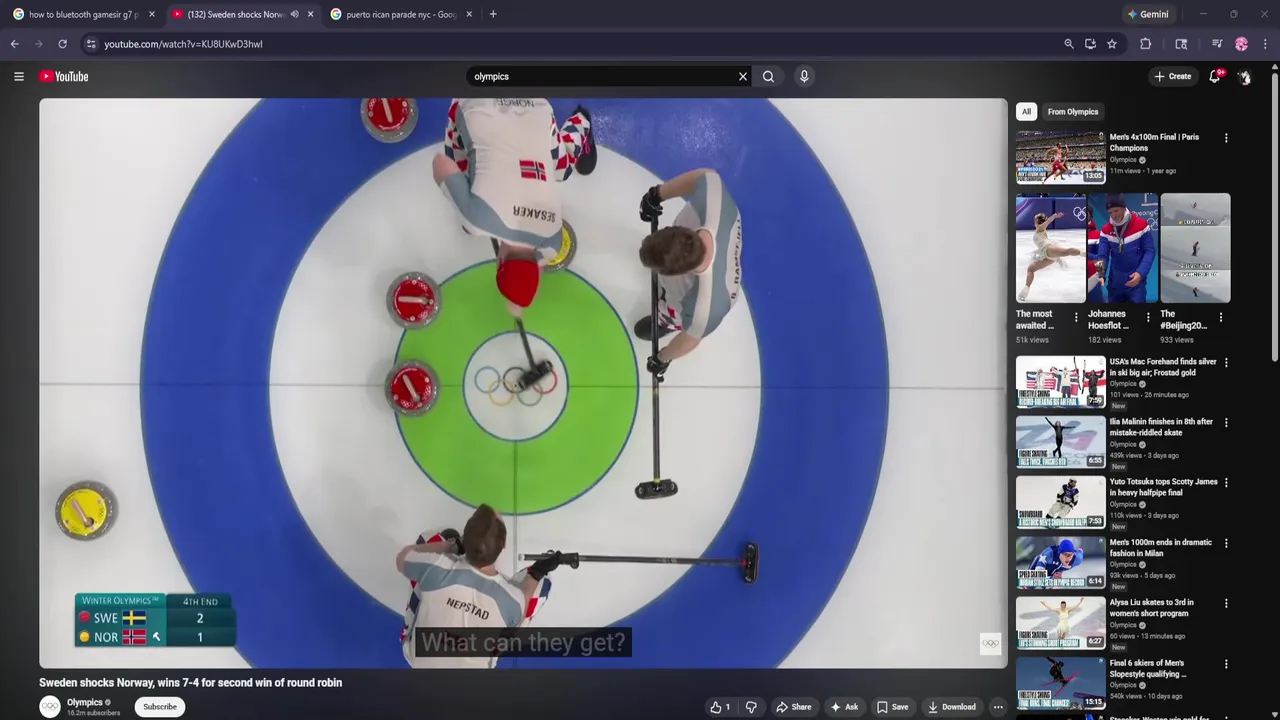Viewport: 1280px width, 720px height.
Task: Select the All filter chip
Action: 1026,112
